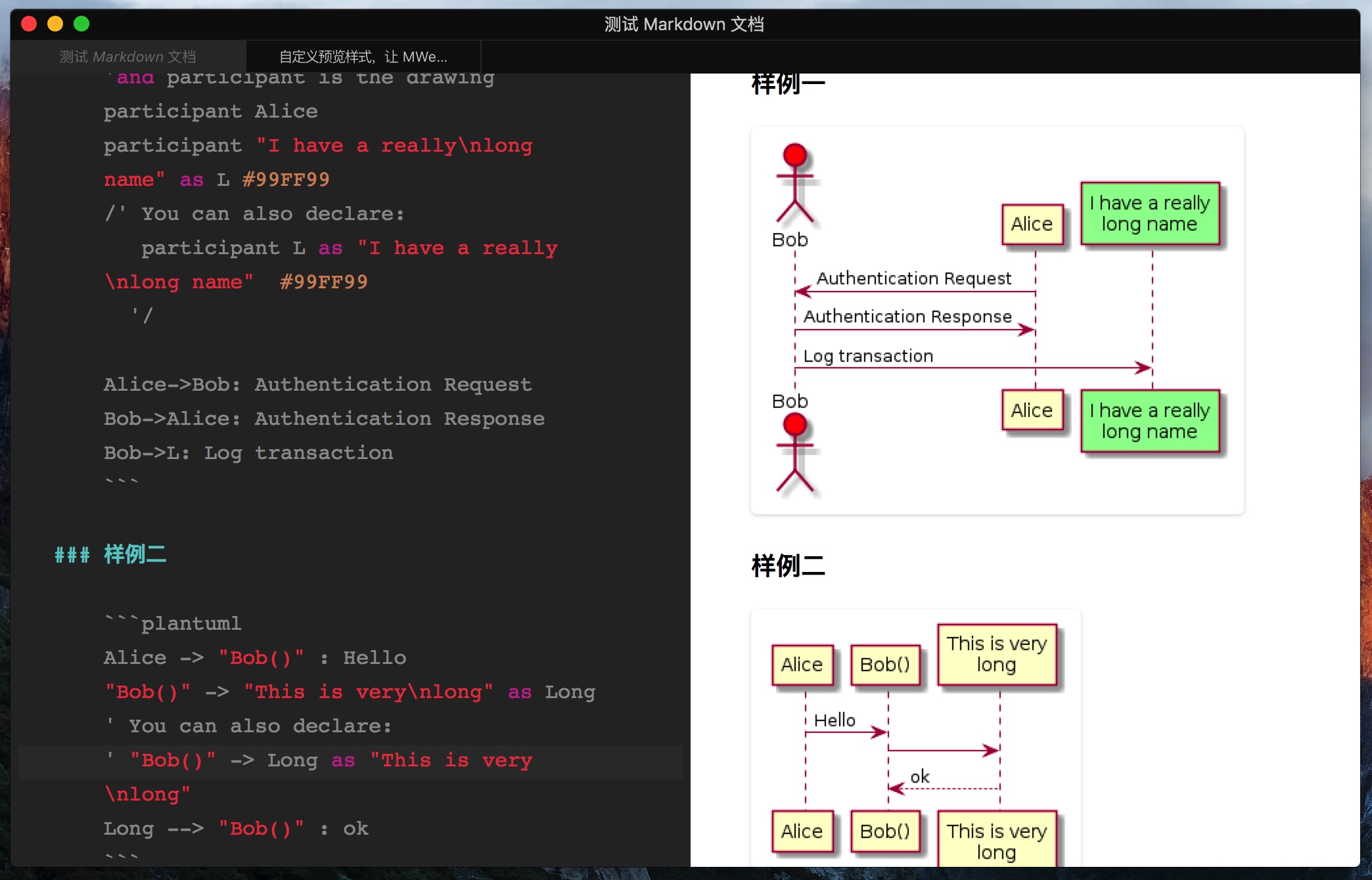Open the 自定义预览样式 tab
The image size is (1372, 880).
coord(363,57)
